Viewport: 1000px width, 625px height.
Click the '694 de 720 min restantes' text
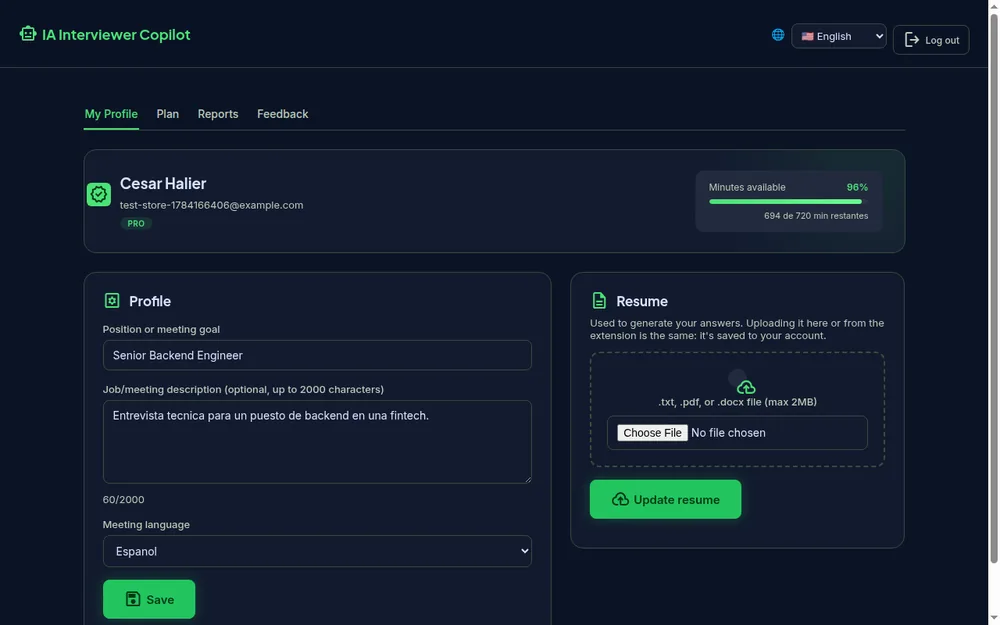click(816, 216)
